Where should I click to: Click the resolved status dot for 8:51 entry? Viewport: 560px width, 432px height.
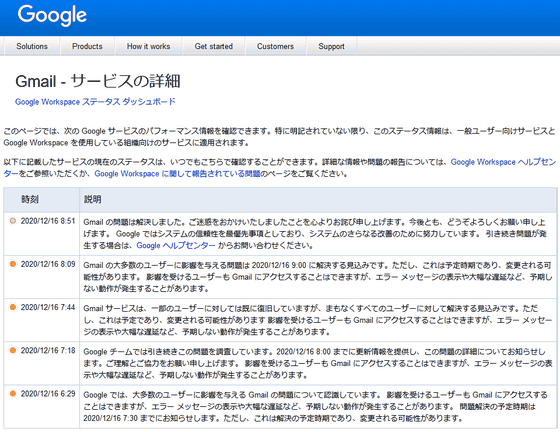click(x=13, y=221)
